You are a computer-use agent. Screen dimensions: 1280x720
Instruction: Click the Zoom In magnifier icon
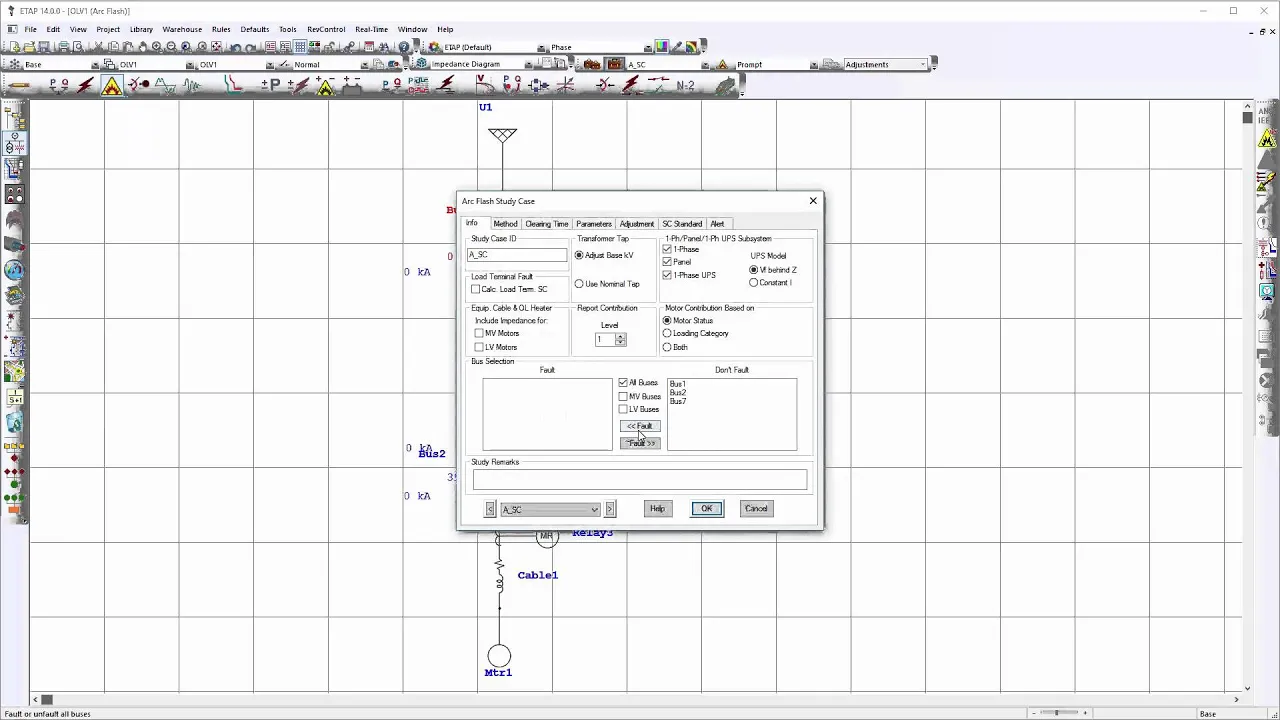click(157, 47)
